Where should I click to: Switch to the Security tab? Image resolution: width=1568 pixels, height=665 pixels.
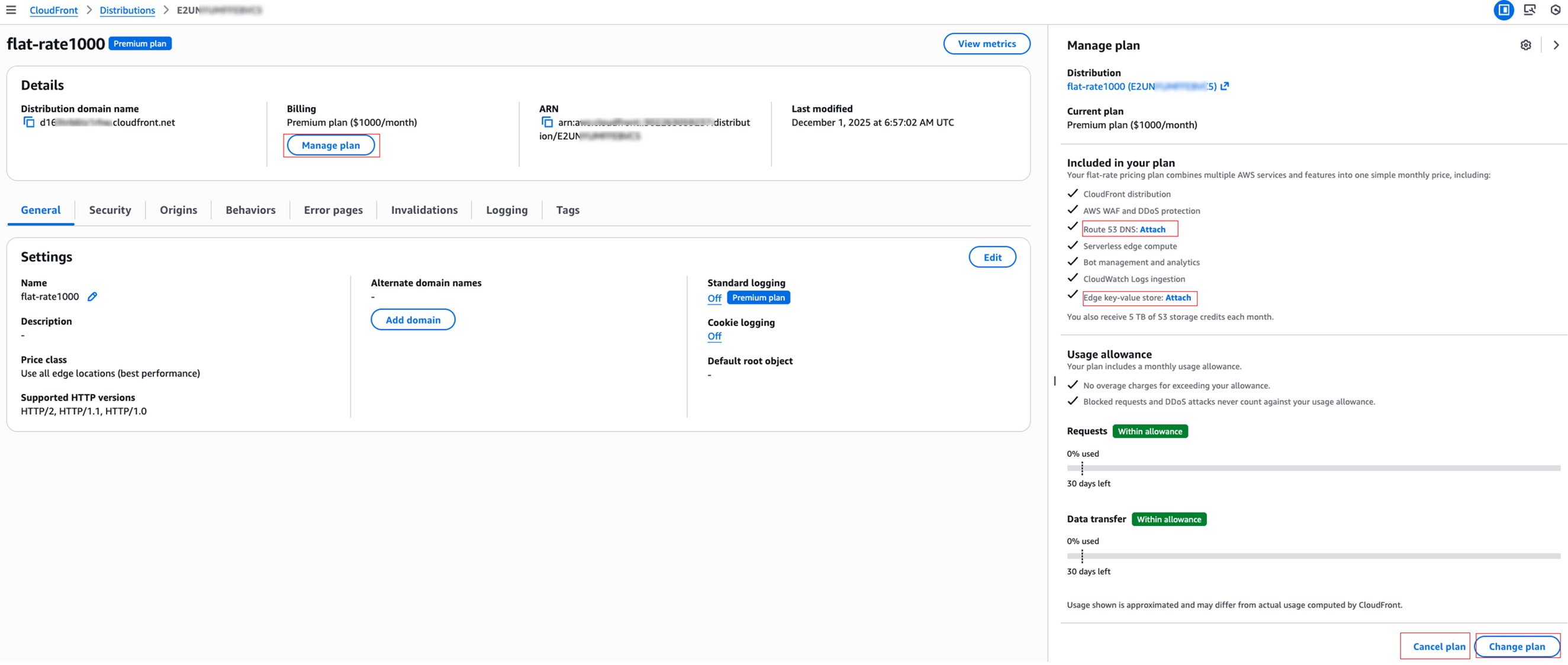(110, 210)
